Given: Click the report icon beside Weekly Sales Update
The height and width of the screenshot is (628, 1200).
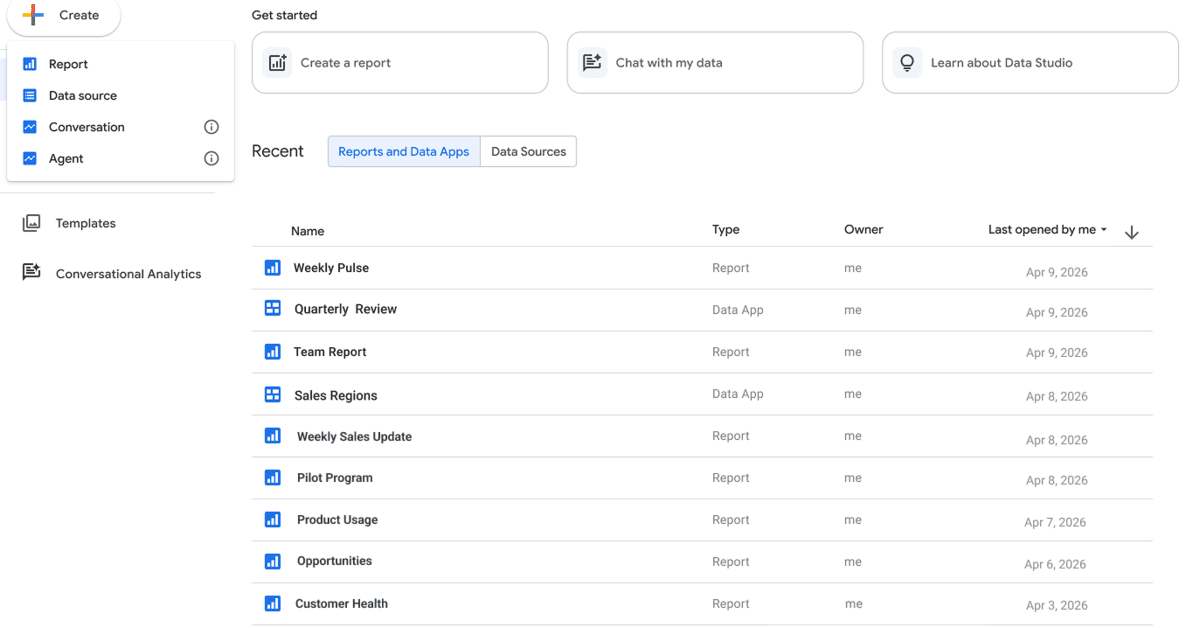Looking at the screenshot, I should point(272,436).
